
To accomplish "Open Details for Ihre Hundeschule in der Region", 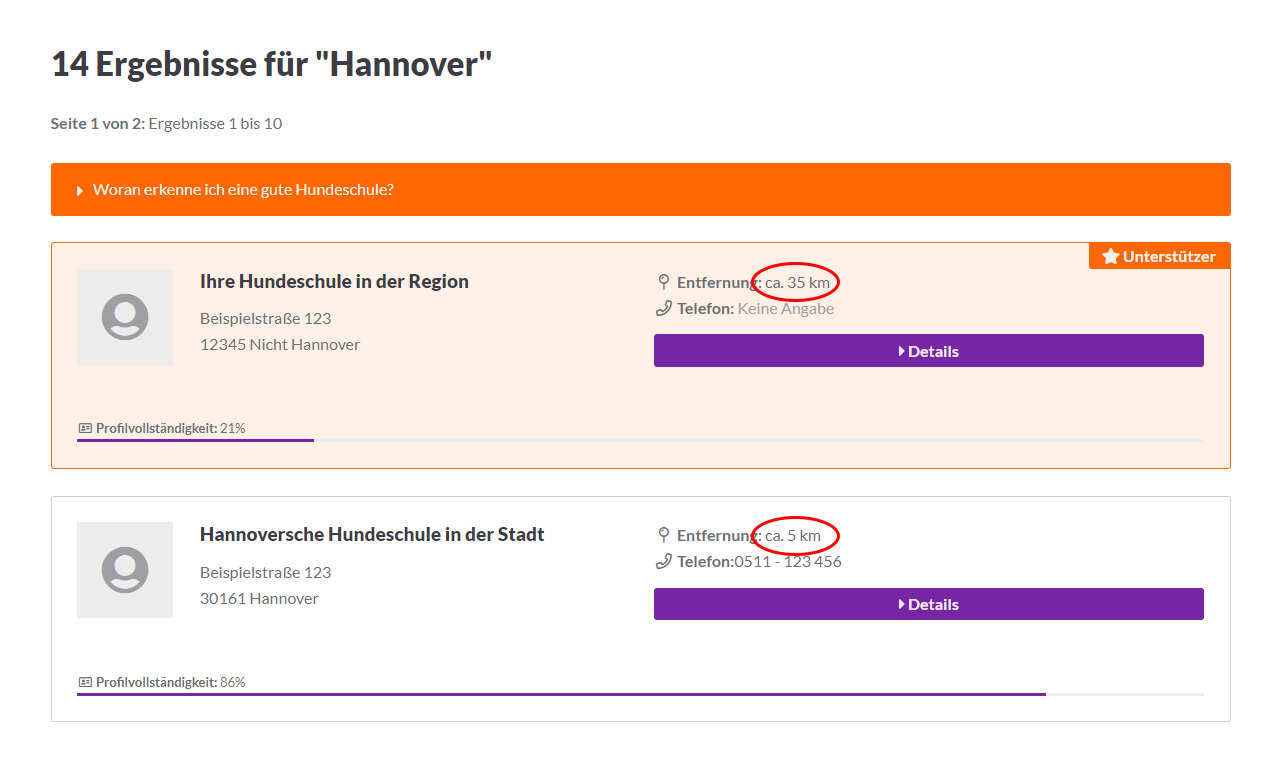I will 928,350.
